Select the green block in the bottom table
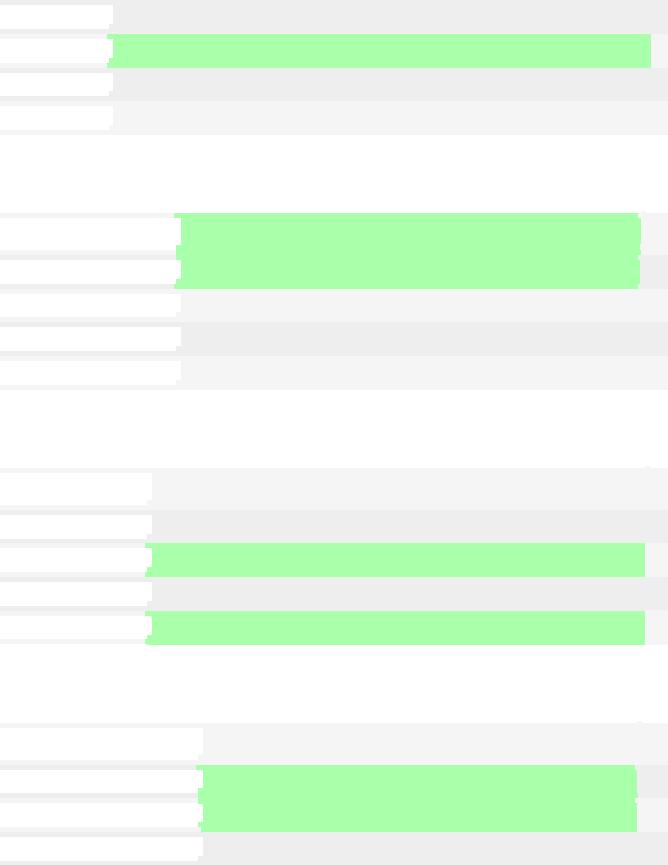The width and height of the screenshot is (668, 865). pos(418,798)
